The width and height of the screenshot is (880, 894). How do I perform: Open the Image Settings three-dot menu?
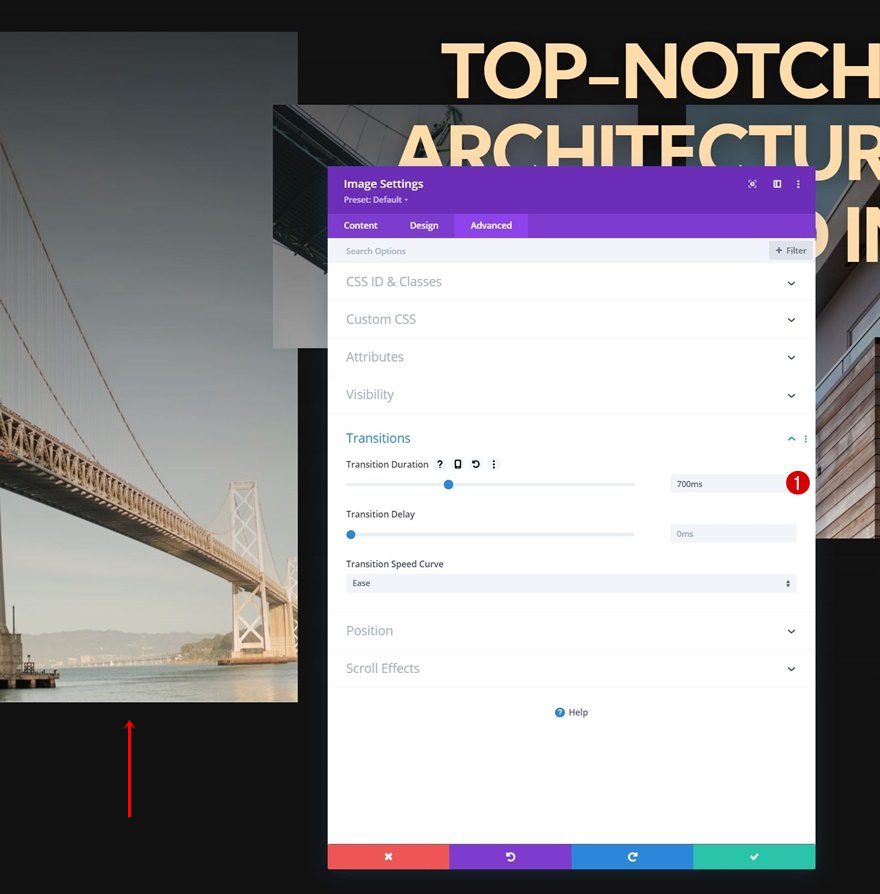point(798,184)
